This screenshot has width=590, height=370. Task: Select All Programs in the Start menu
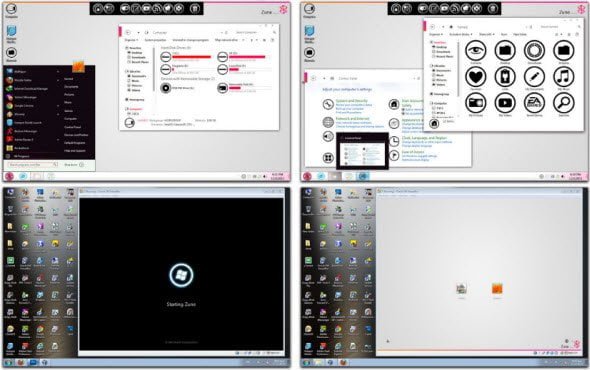click(21, 156)
